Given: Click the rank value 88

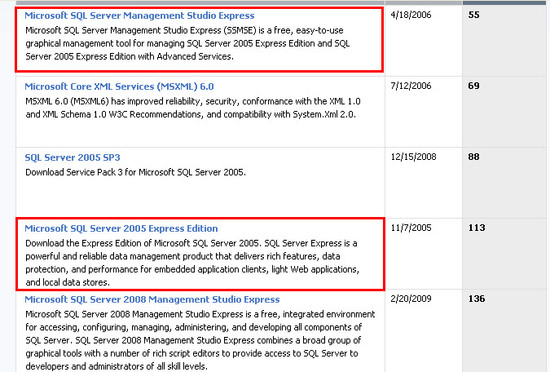Looking at the screenshot, I should (474, 157).
